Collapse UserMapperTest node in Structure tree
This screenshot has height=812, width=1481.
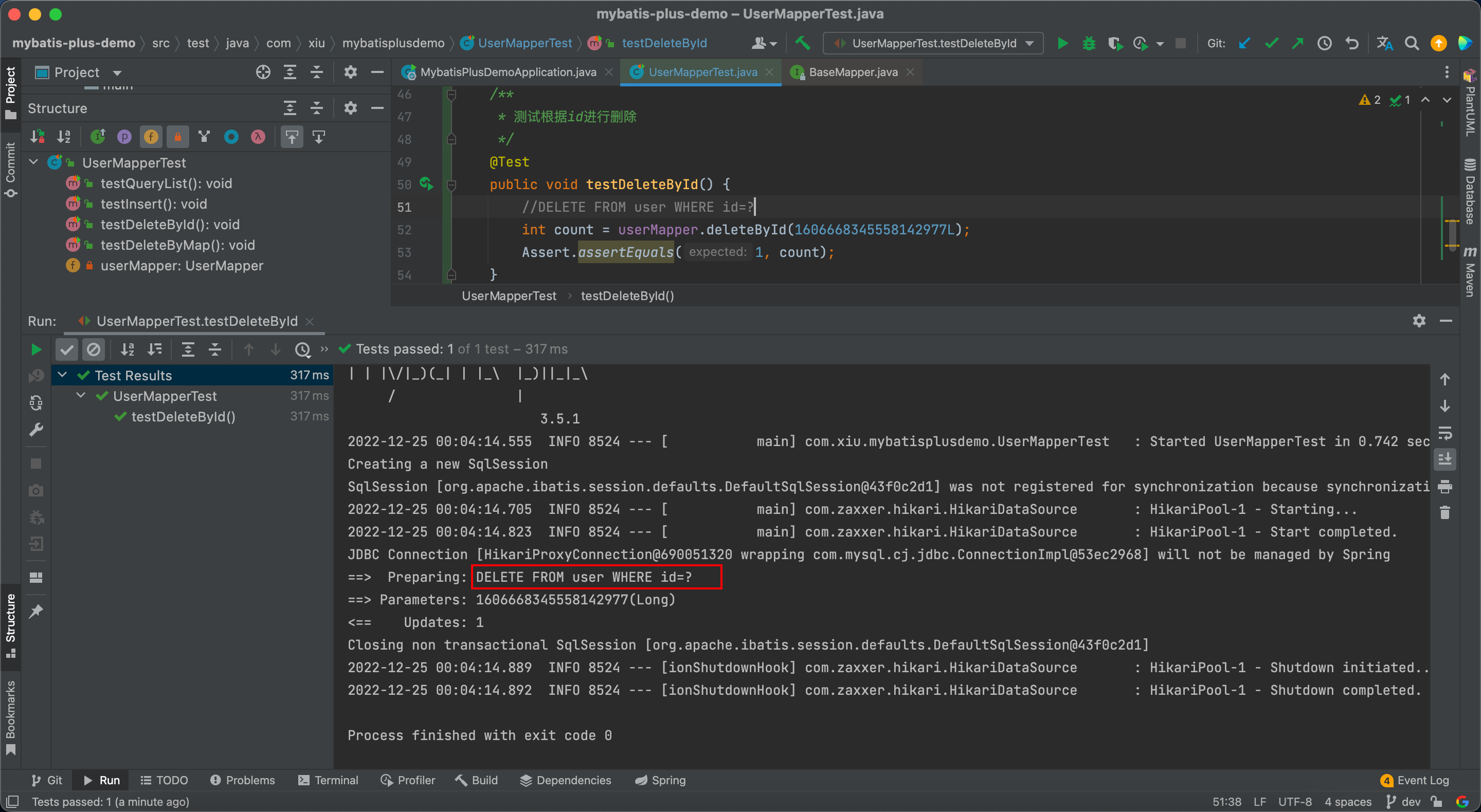(34, 162)
